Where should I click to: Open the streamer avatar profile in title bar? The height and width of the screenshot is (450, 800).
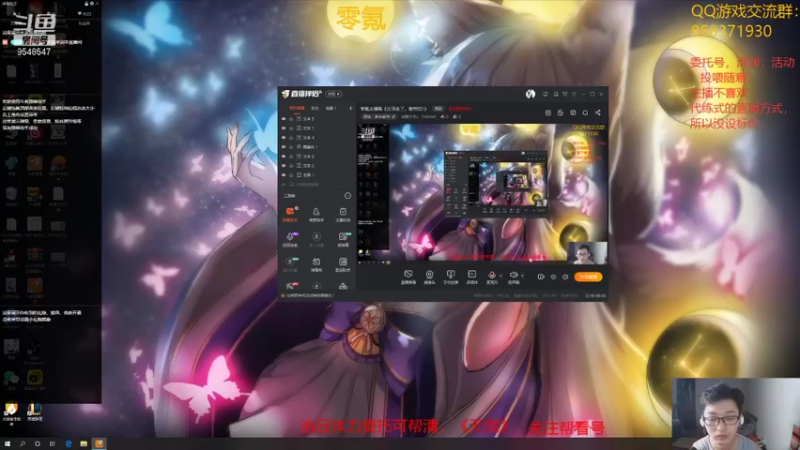tap(531, 94)
